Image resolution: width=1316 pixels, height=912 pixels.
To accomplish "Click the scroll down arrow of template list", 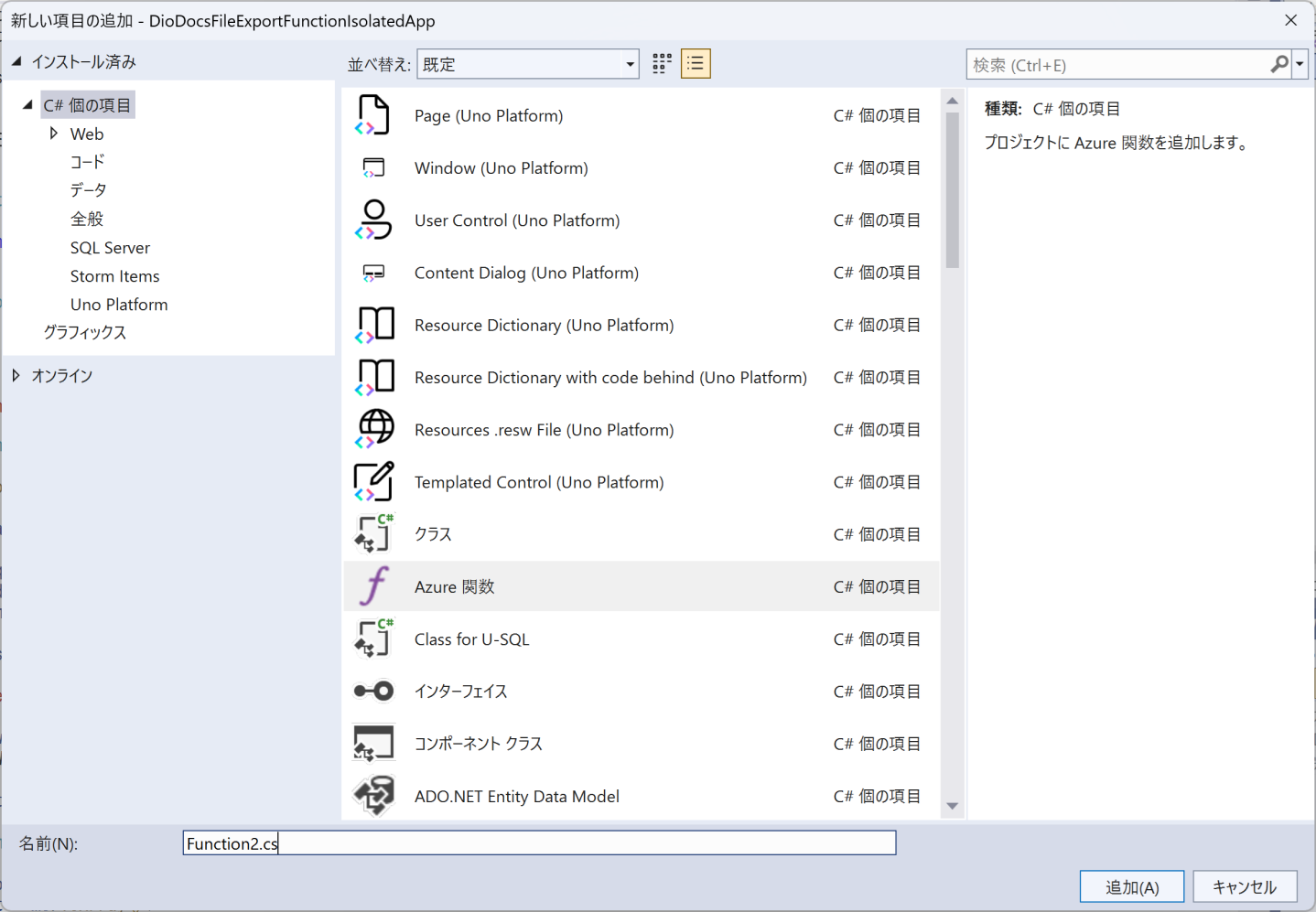I will coord(952,806).
